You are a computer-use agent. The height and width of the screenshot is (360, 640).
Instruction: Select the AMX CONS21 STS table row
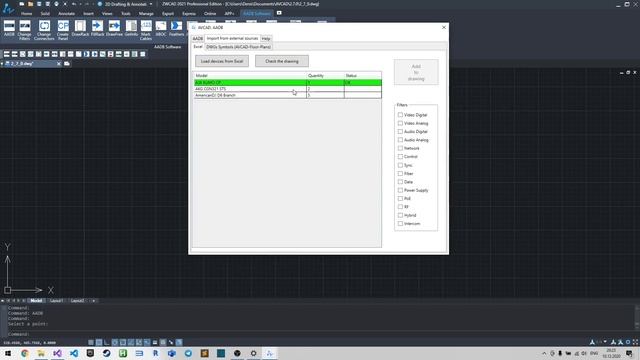(288, 89)
